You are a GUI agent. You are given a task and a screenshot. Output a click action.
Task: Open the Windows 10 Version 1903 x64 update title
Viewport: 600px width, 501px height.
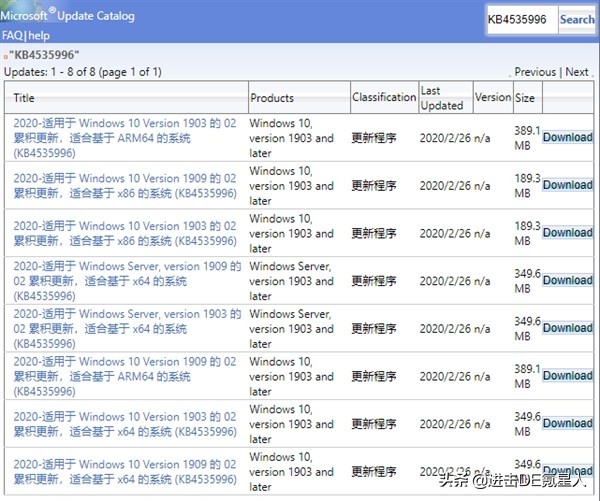125,424
